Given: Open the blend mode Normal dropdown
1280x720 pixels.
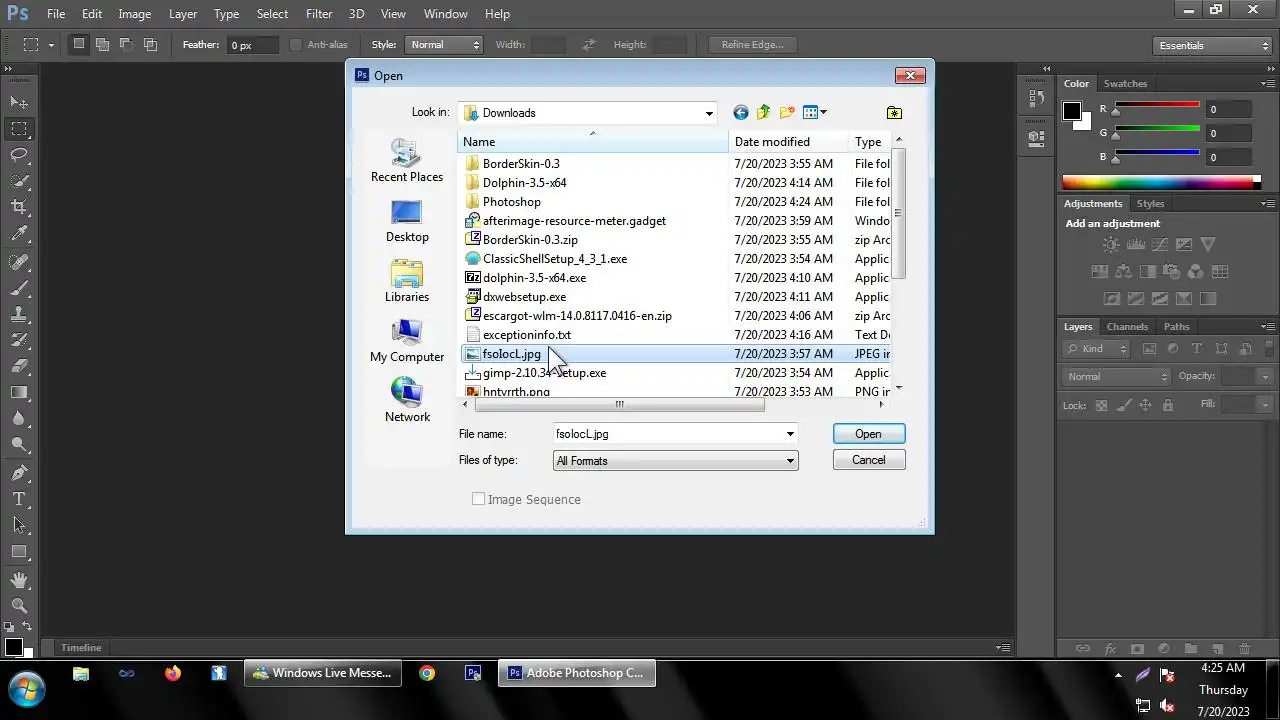Looking at the screenshot, I should pos(1116,377).
